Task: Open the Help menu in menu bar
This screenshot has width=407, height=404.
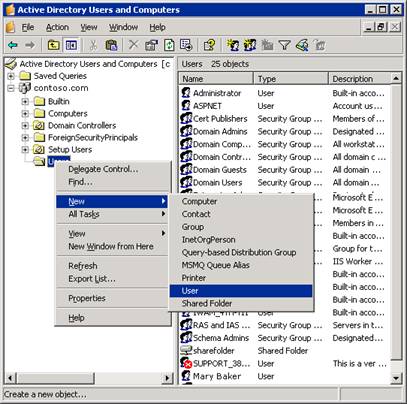Action: click(157, 27)
